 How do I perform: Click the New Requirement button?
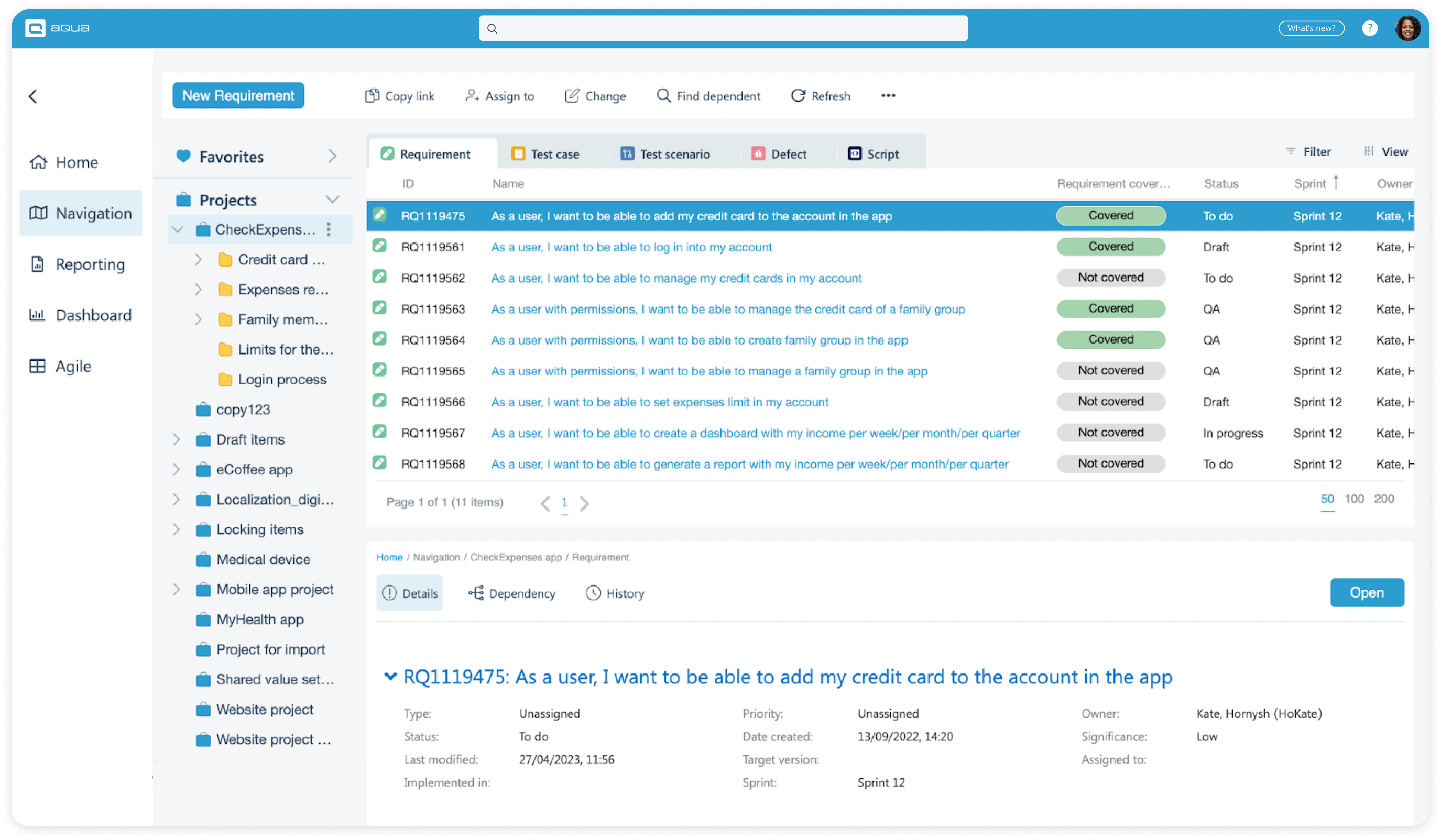coord(238,95)
